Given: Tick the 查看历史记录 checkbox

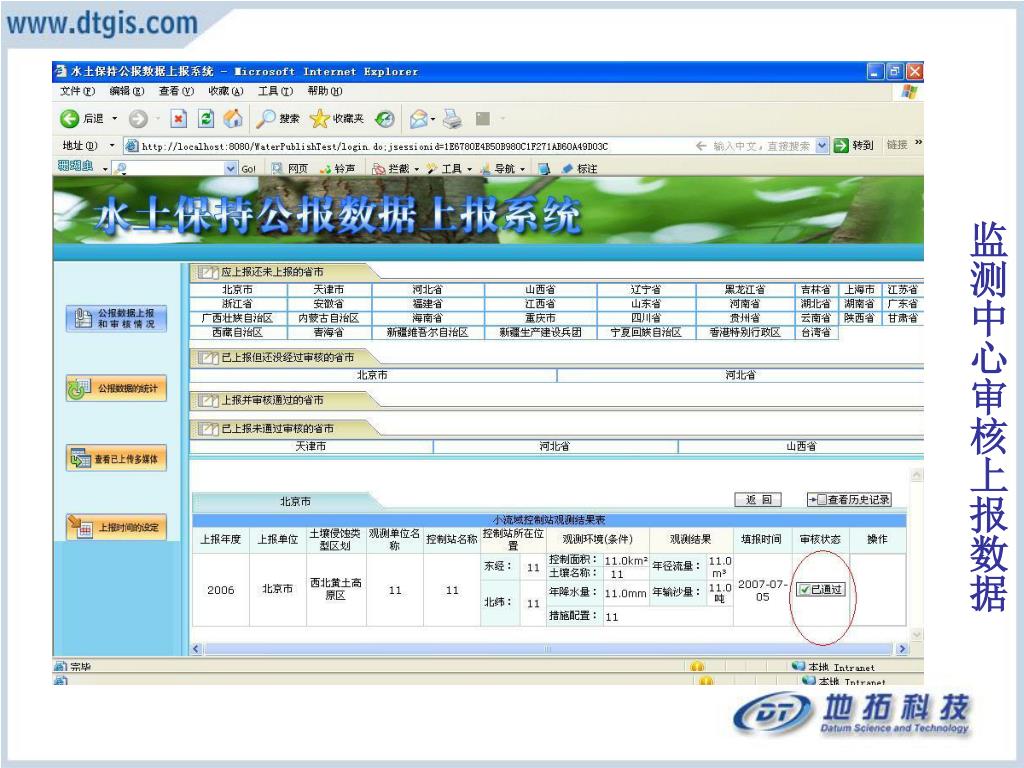Looking at the screenshot, I should [x=822, y=500].
